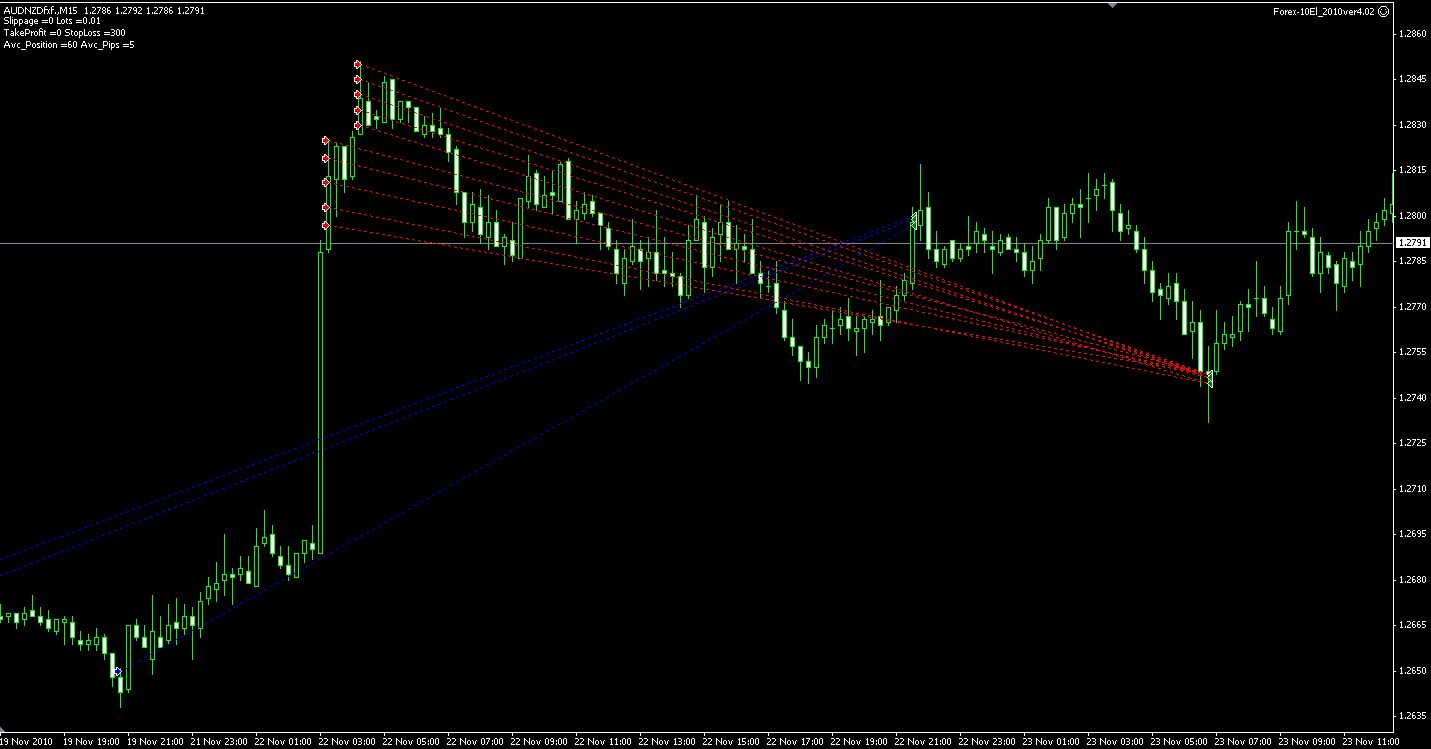Click the 1.2725 price scale label
Image resolution: width=1431 pixels, height=749 pixels.
[x=1413, y=443]
